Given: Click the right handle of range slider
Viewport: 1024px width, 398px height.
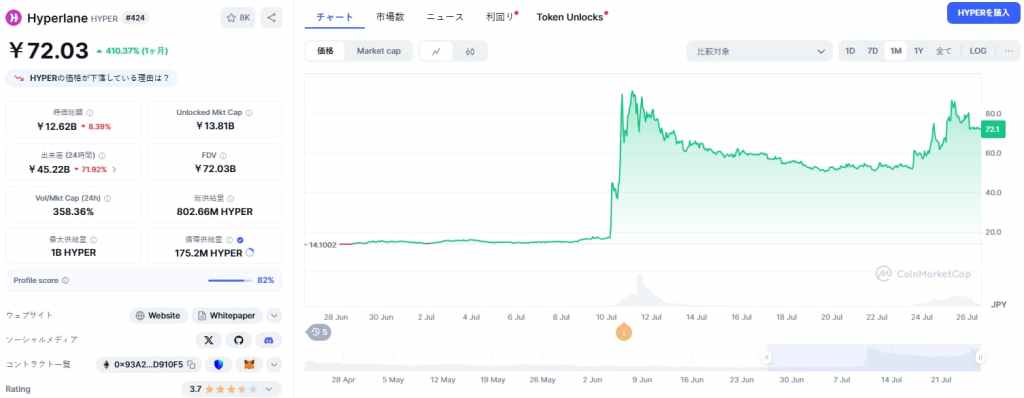Looking at the screenshot, I should pos(980,357).
